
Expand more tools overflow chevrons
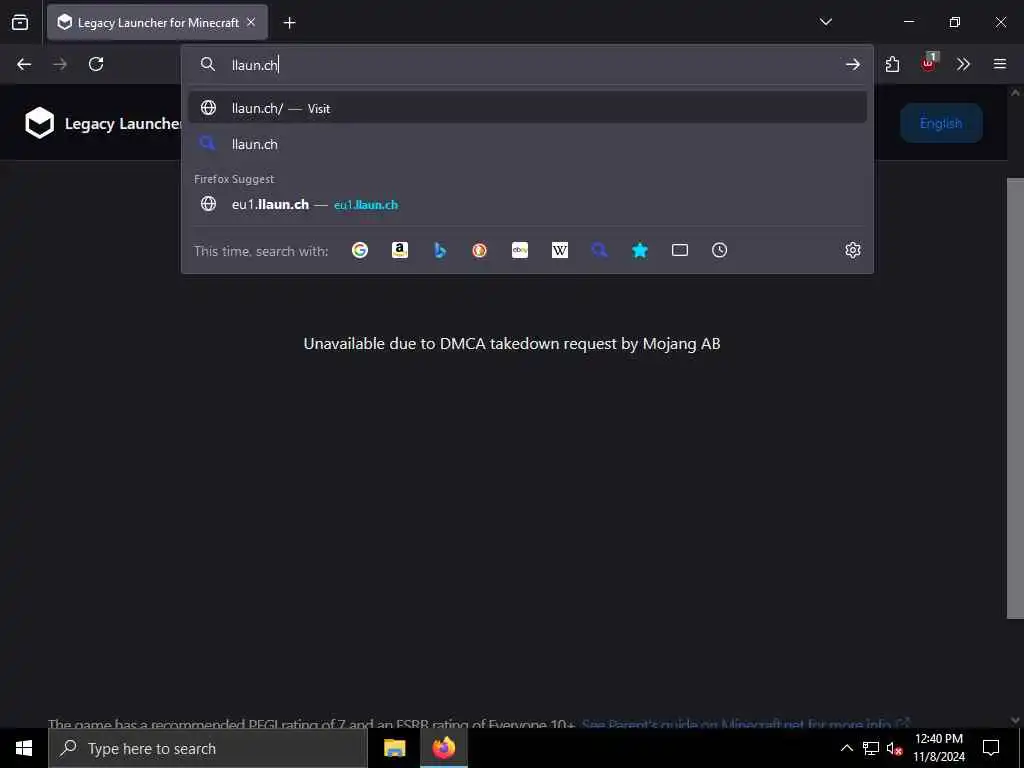[x=963, y=64]
